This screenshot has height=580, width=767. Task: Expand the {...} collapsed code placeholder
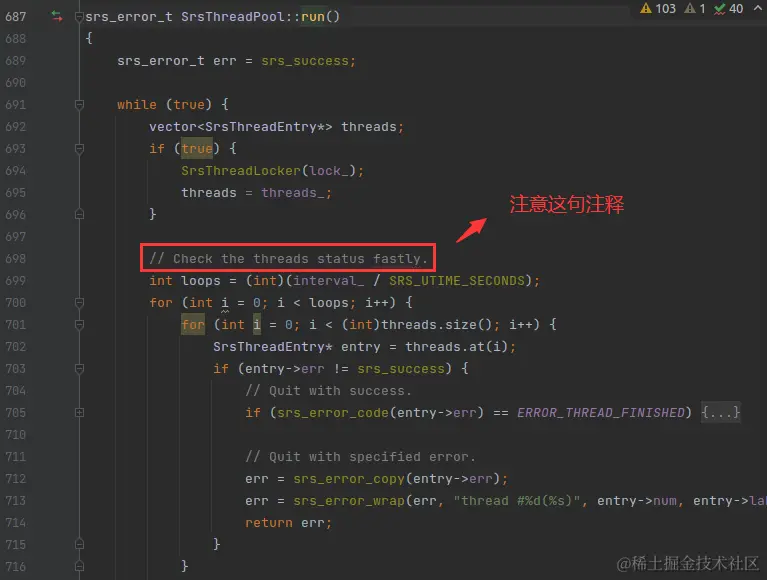(x=721, y=412)
